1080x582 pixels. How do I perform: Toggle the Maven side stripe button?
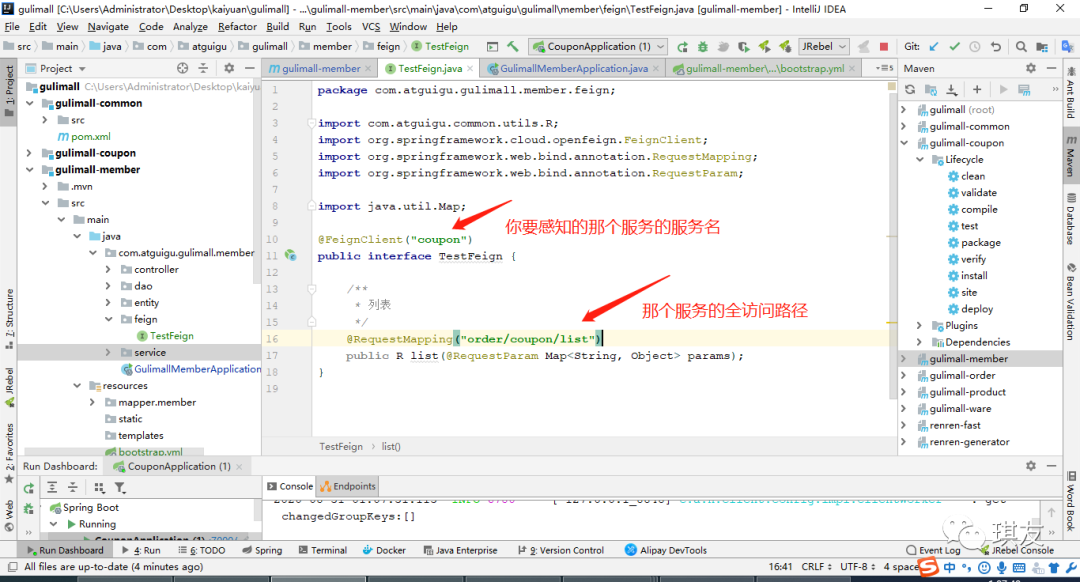(1071, 156)
